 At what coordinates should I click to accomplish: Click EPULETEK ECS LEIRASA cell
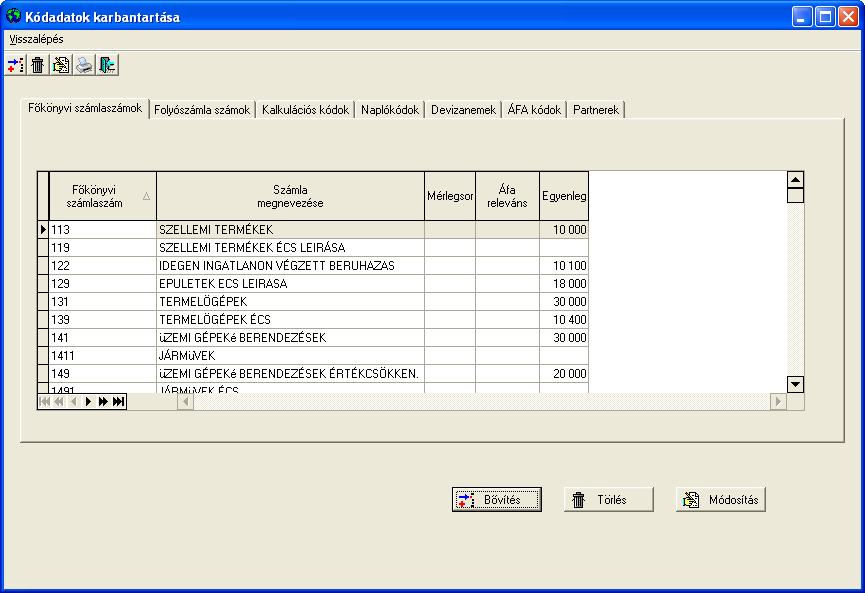(290, 284)
